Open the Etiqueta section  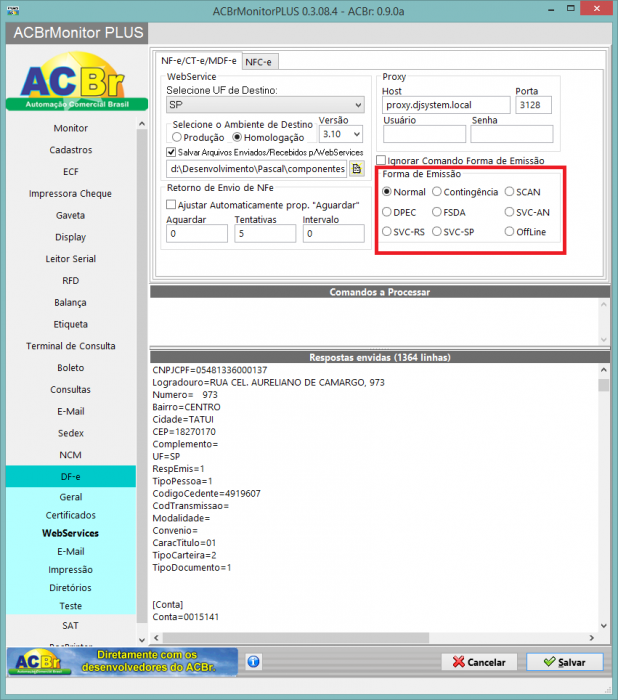[71, 324]
